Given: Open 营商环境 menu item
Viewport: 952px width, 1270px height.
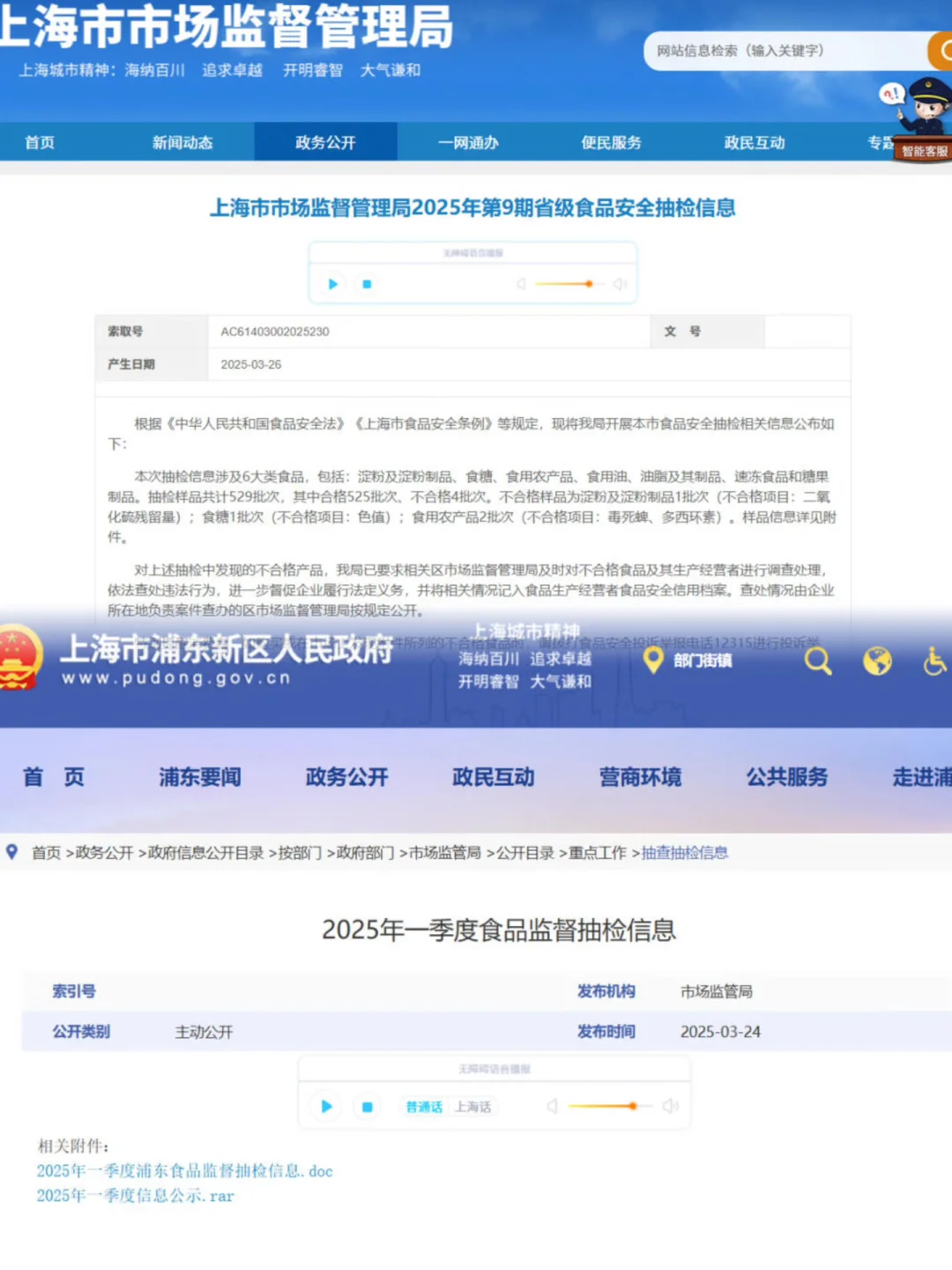Looking at the screenshot, I should (x=641, y=777).
